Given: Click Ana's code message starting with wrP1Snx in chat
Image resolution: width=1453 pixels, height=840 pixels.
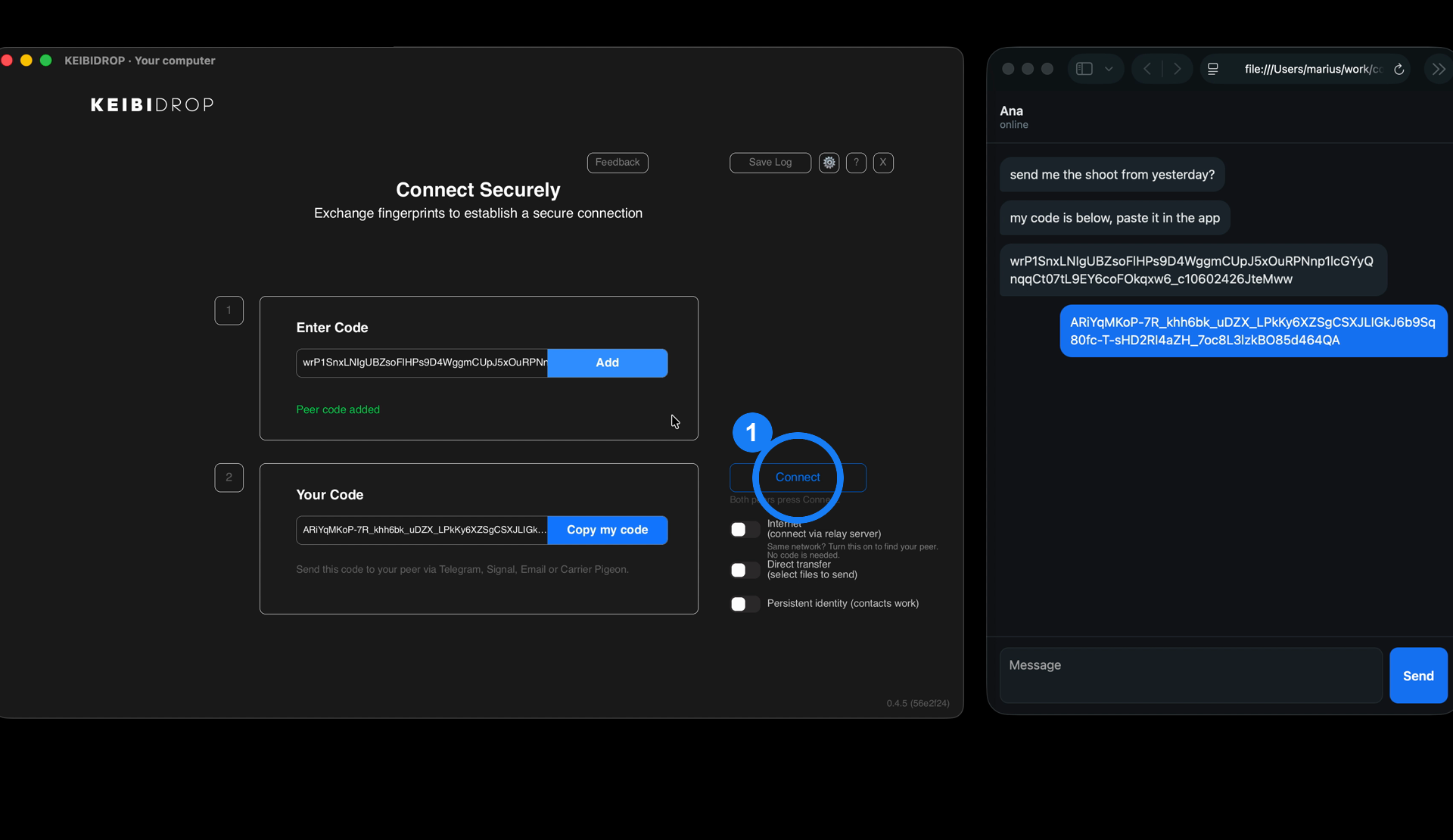Looking at the screenshot, I should 1193,270.
